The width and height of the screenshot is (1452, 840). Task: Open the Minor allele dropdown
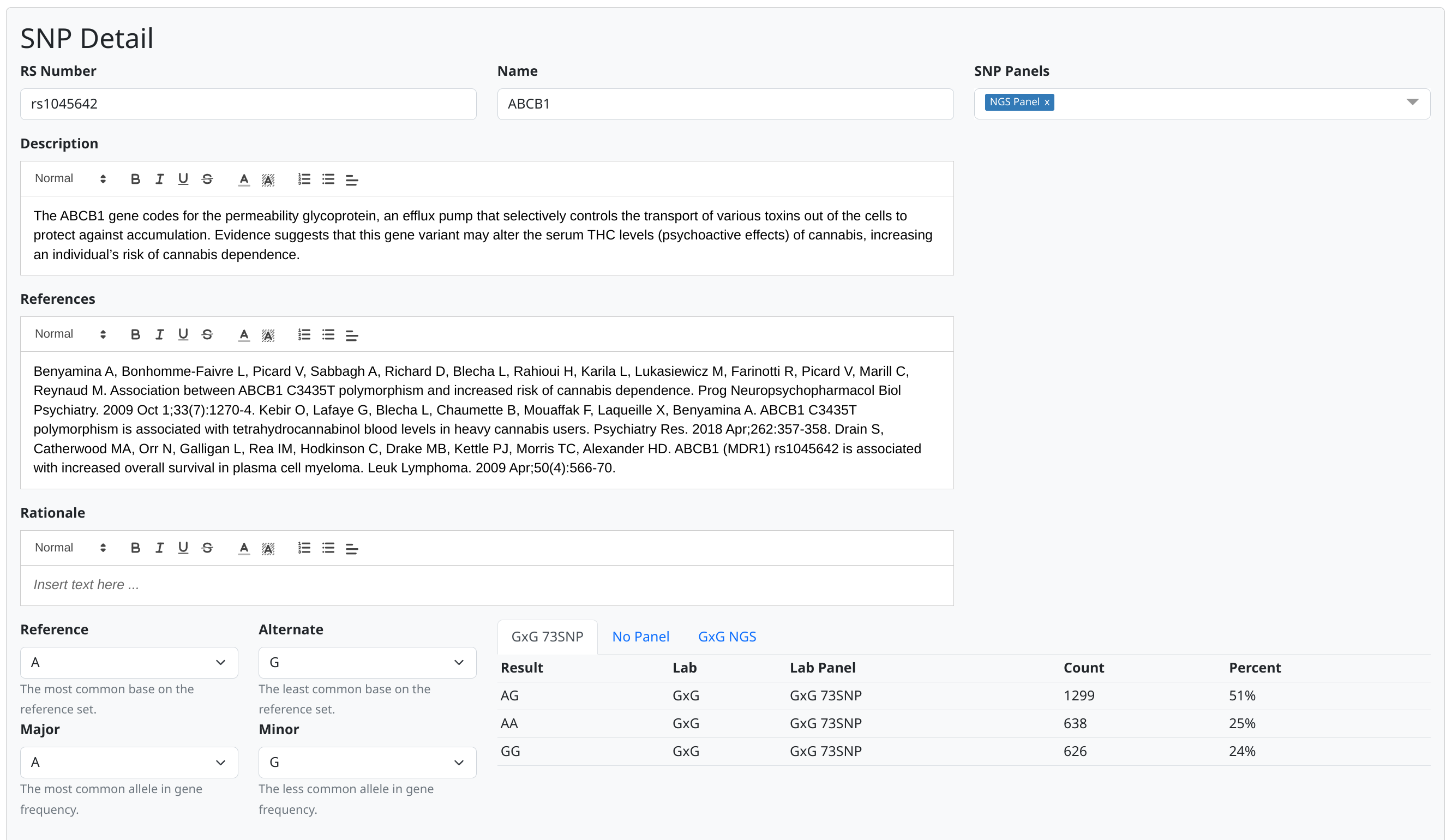368,763
